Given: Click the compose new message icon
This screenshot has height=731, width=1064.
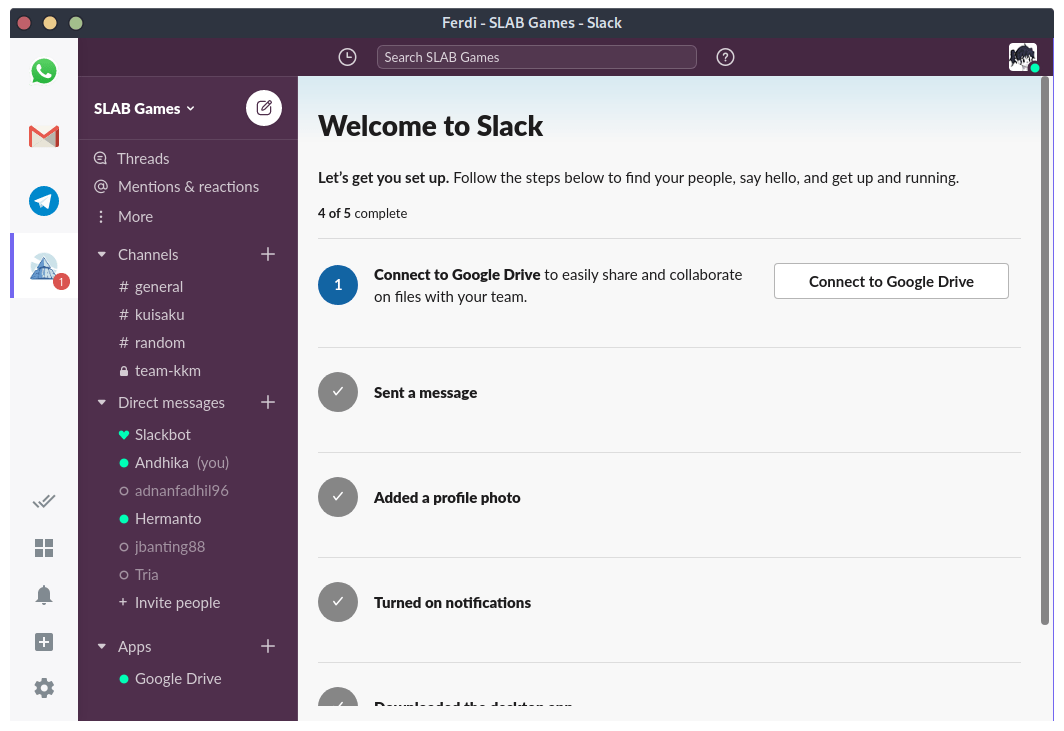Looking at the screenshot, I should click(264, 108).
